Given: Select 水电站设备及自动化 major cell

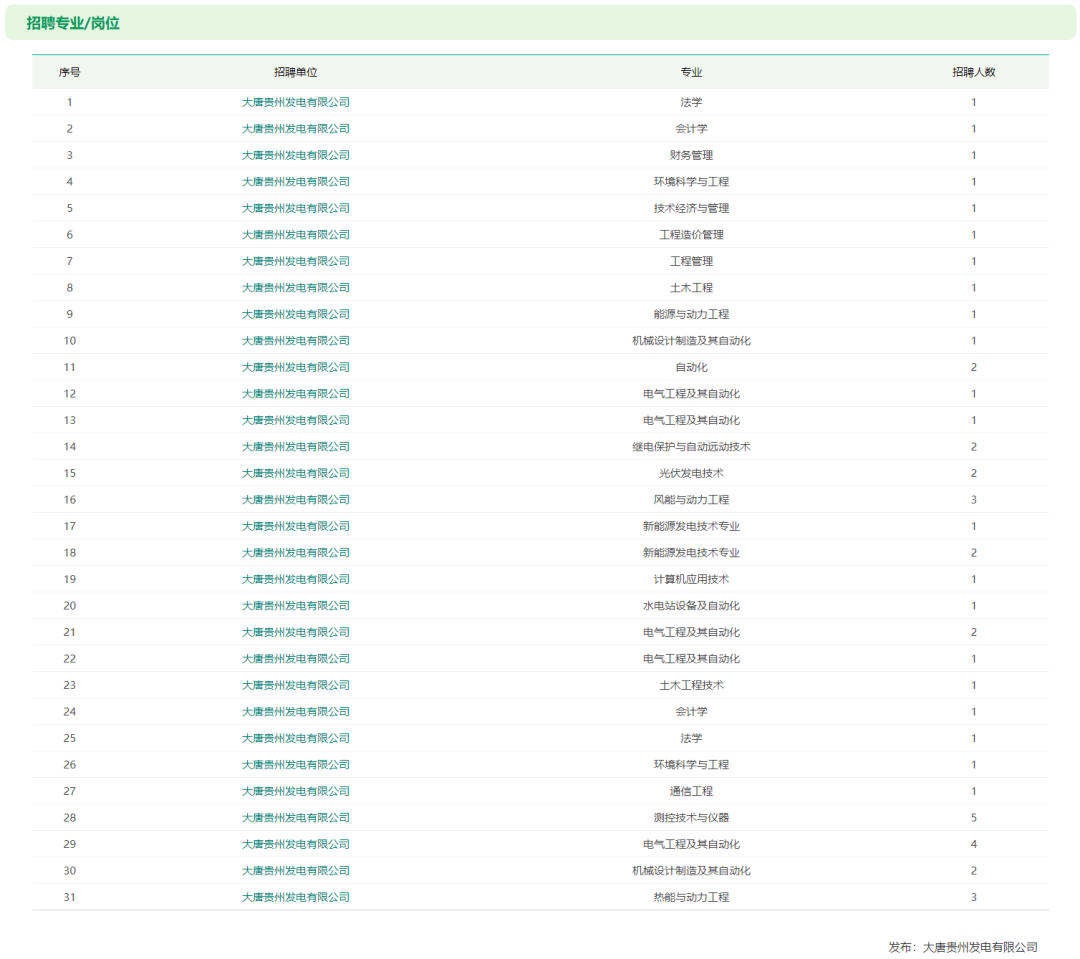Looking at the screenshot, I should click(692, 606).
